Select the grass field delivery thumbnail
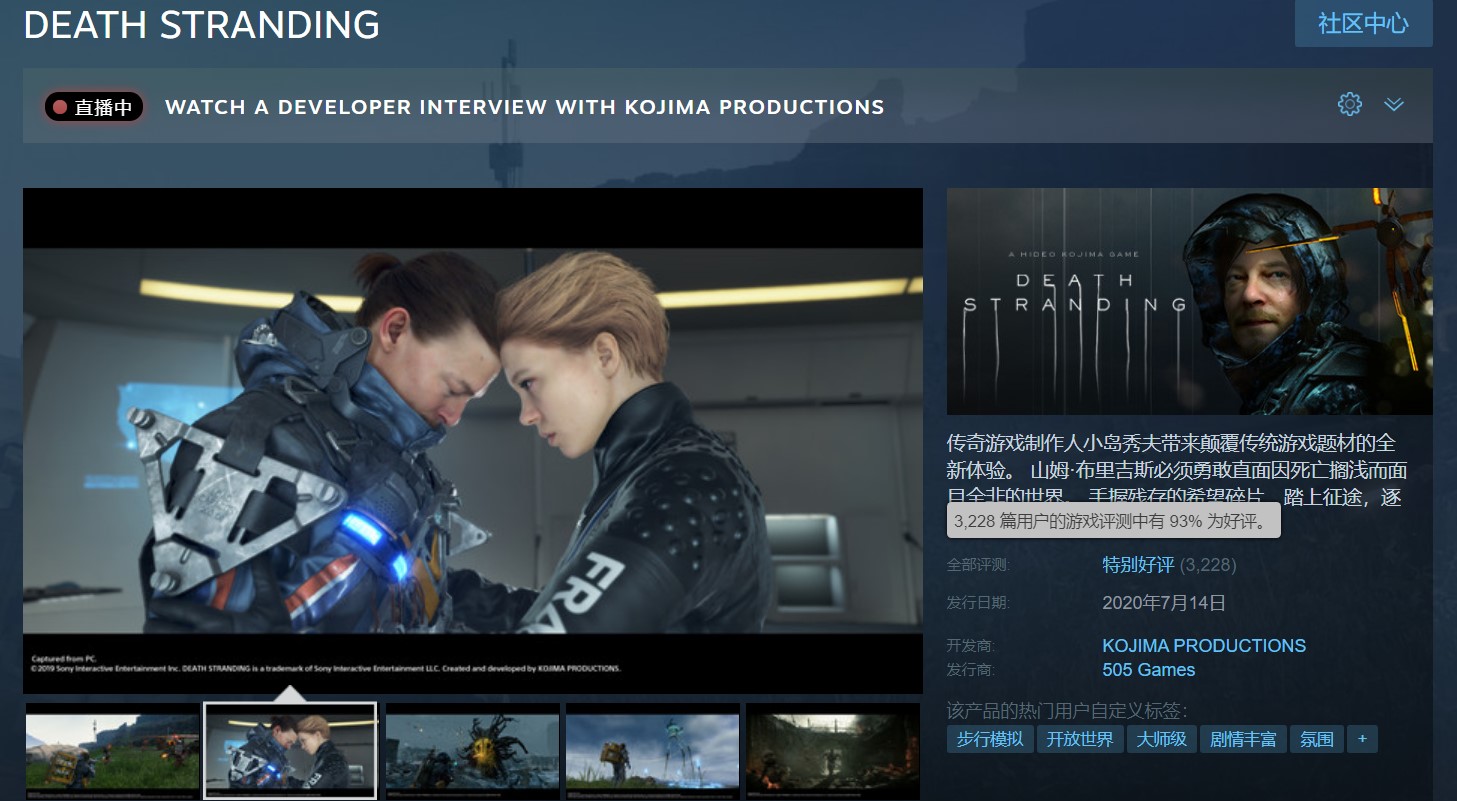1457x801 pixels. click(x=112, y=750)
